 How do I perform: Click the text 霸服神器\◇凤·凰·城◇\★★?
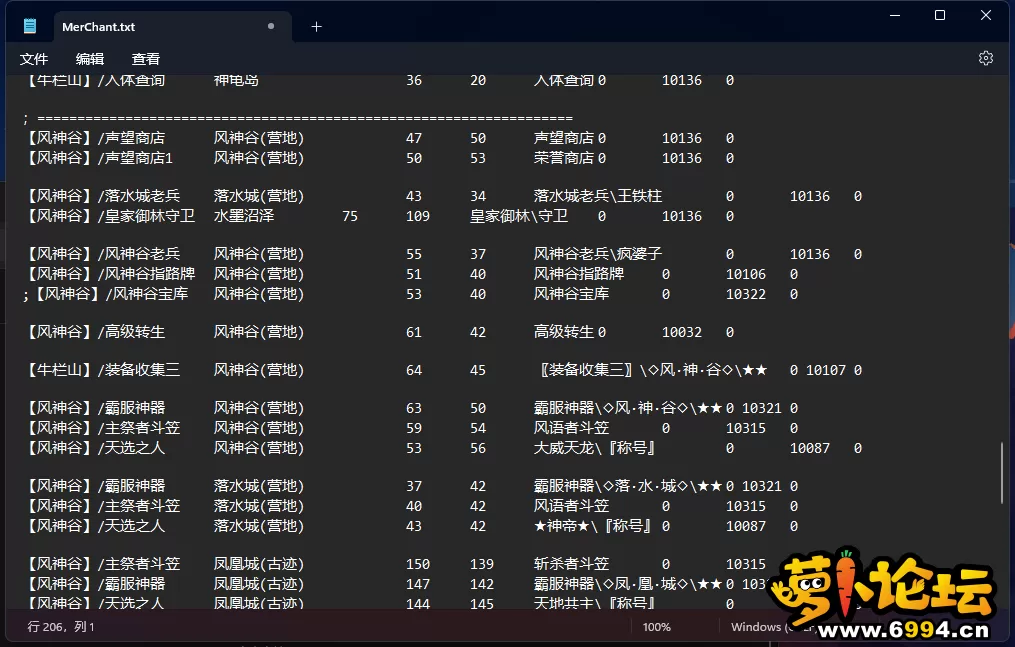click(627, 584)
